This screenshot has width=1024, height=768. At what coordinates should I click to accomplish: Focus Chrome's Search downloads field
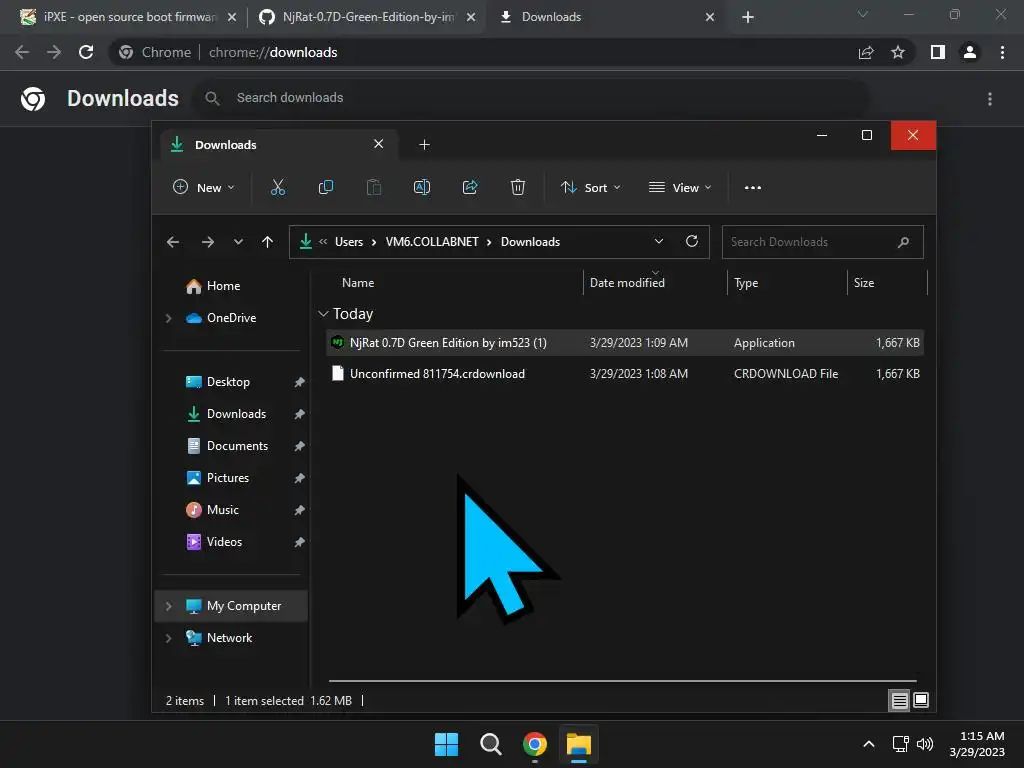click(x=530, y=98)
